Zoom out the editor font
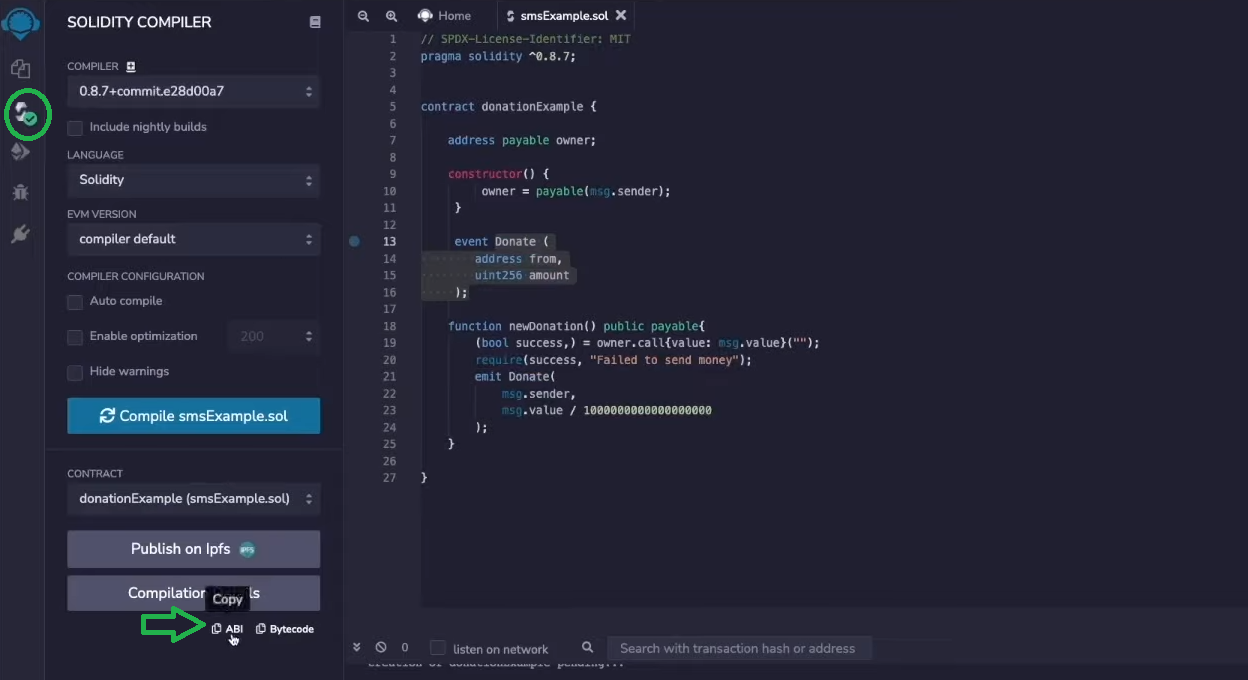Screen dimensions: 1248x680 (363, 16)
